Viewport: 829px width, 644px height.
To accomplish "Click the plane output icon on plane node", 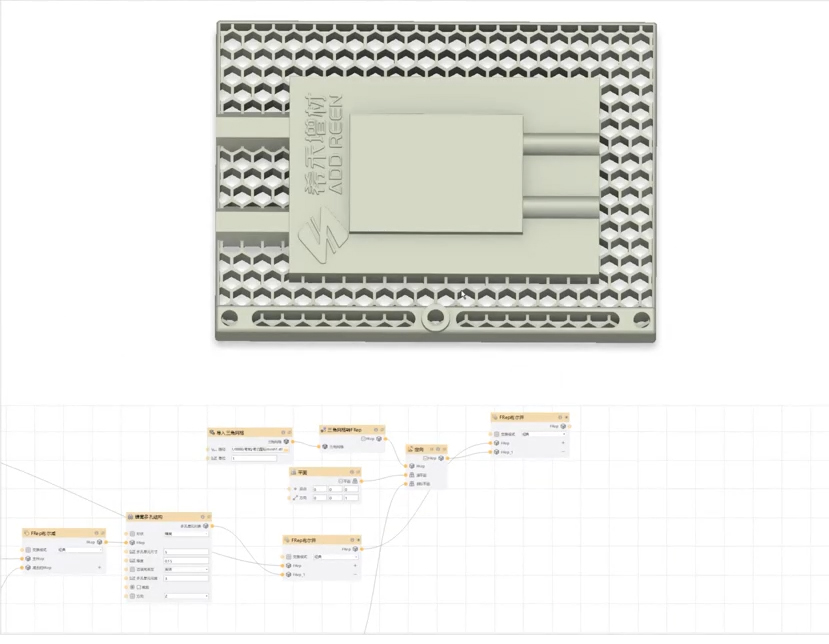I will click(x=355, y=481).
